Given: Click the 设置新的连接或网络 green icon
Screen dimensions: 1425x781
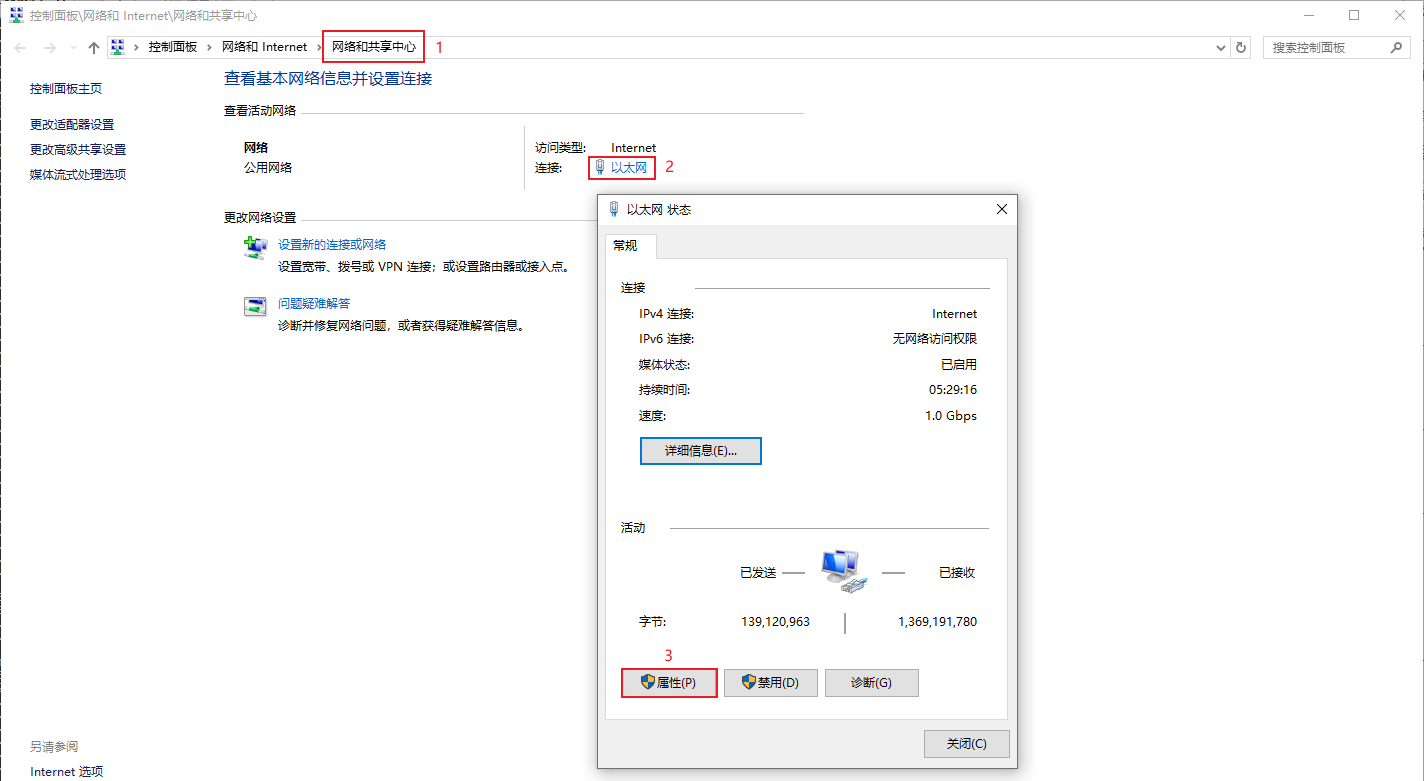Looking at the screenshot, I should point(255,246).
